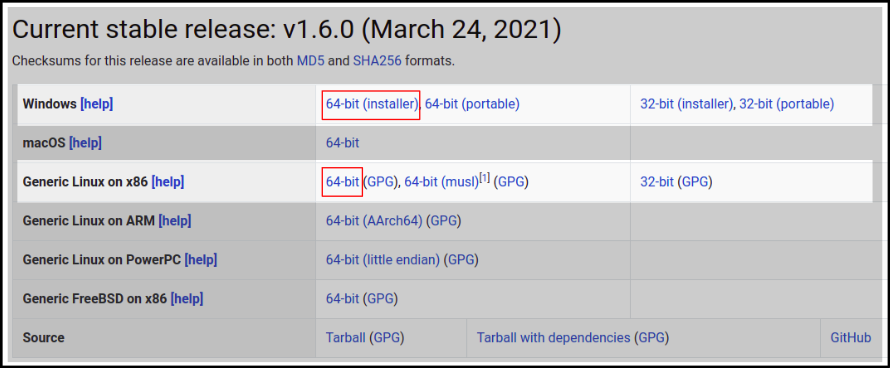The image size is (890, 368).
Task: Open Generic Linux on x86 [help]
Action: (168, 182)
